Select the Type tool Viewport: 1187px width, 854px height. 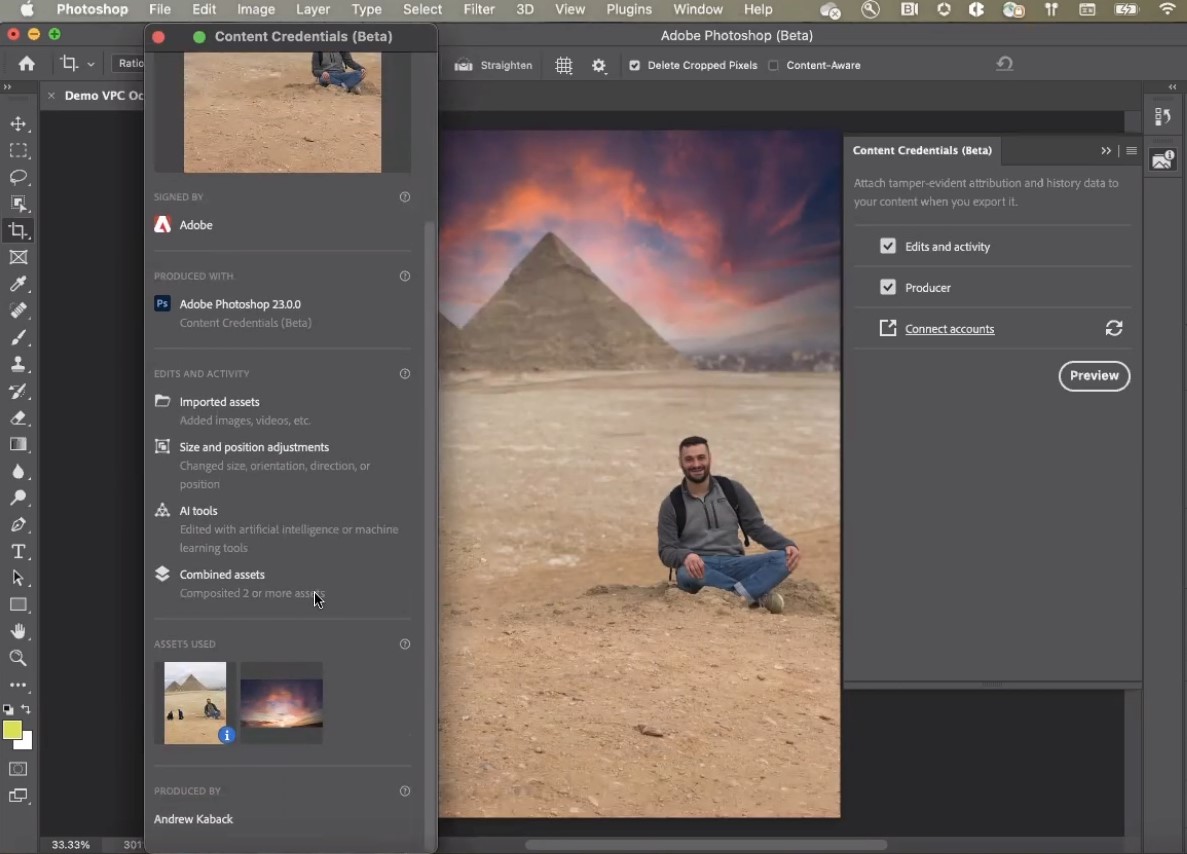pyautogui.click(x=18, y=551)
